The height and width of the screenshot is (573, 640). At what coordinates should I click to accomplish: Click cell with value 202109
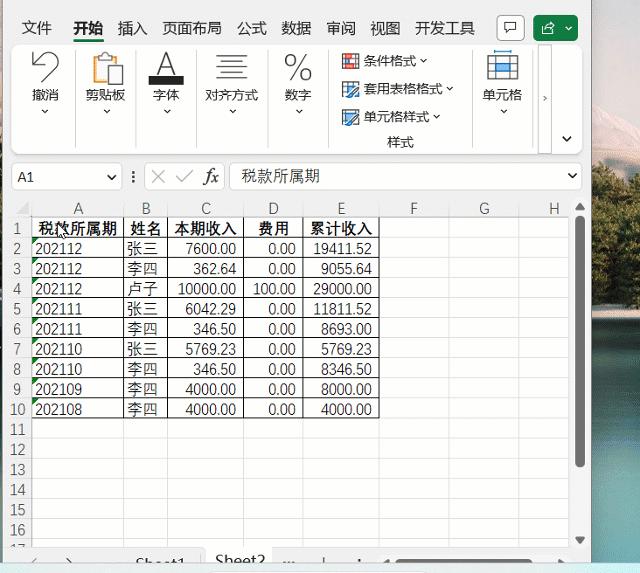click(78, 389)
